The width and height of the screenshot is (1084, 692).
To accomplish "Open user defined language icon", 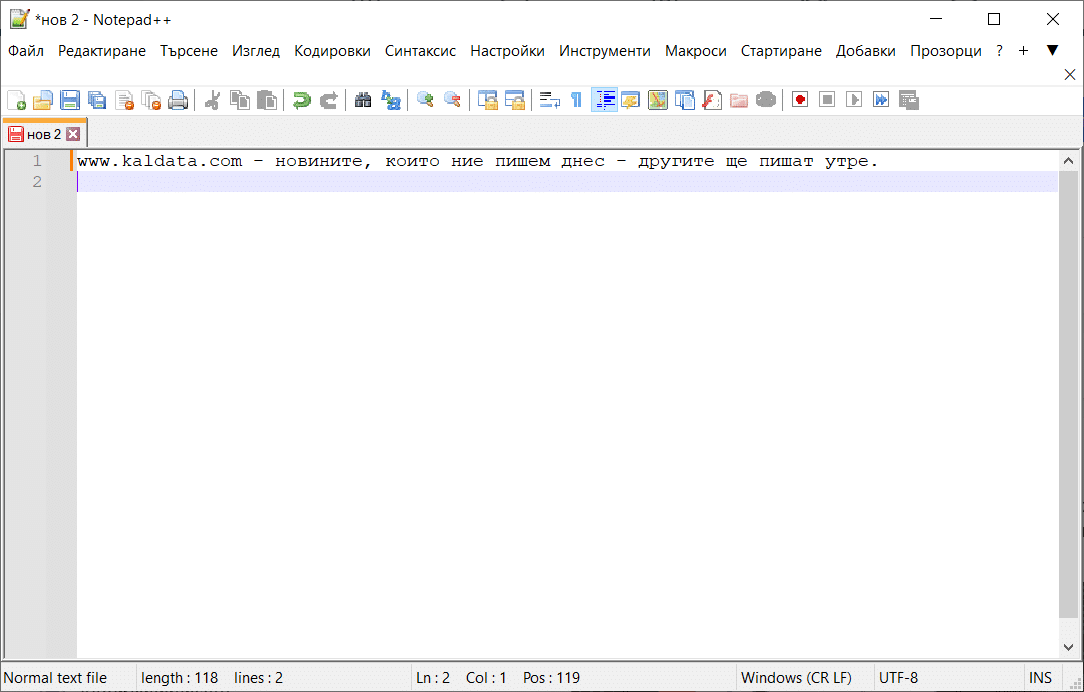I will (x=630, y=100).
